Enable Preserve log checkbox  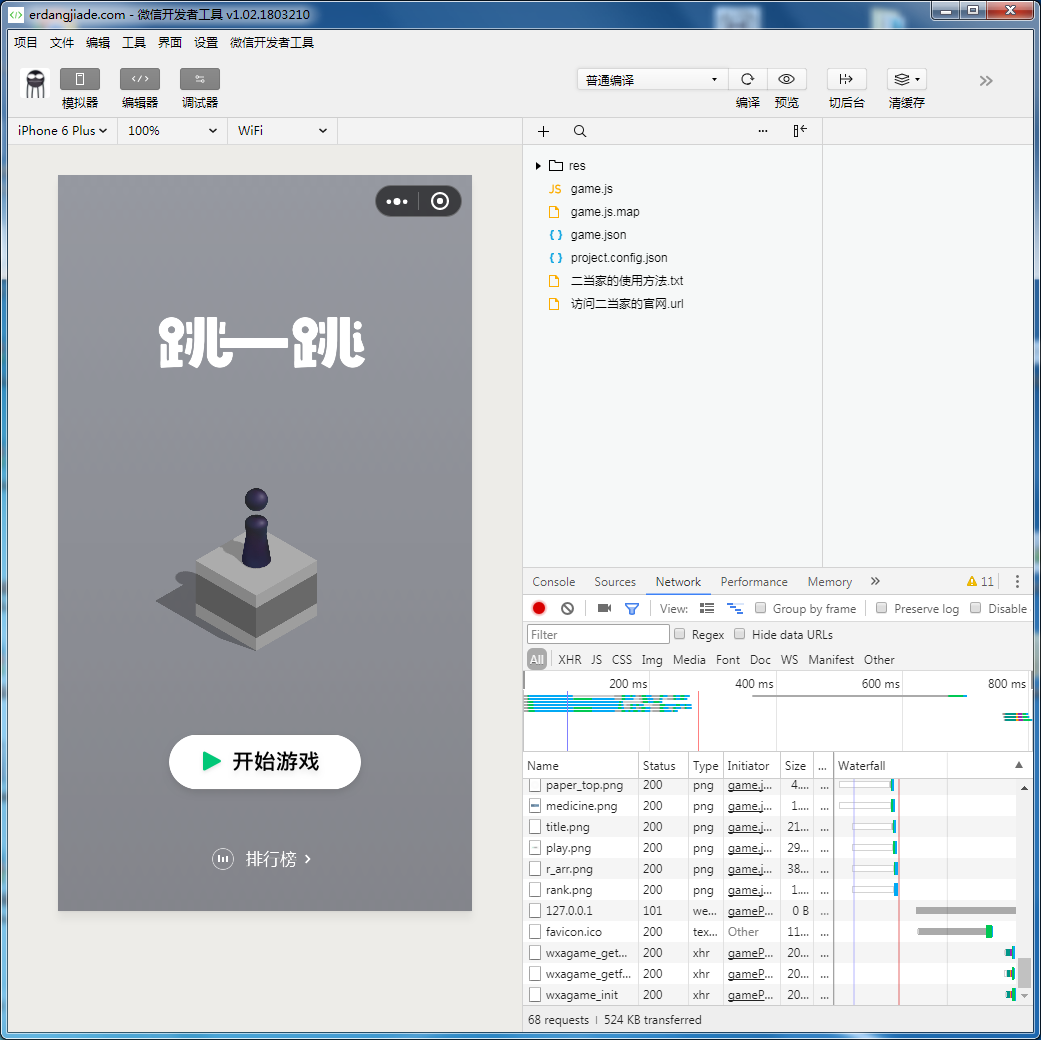click(882, 608)
